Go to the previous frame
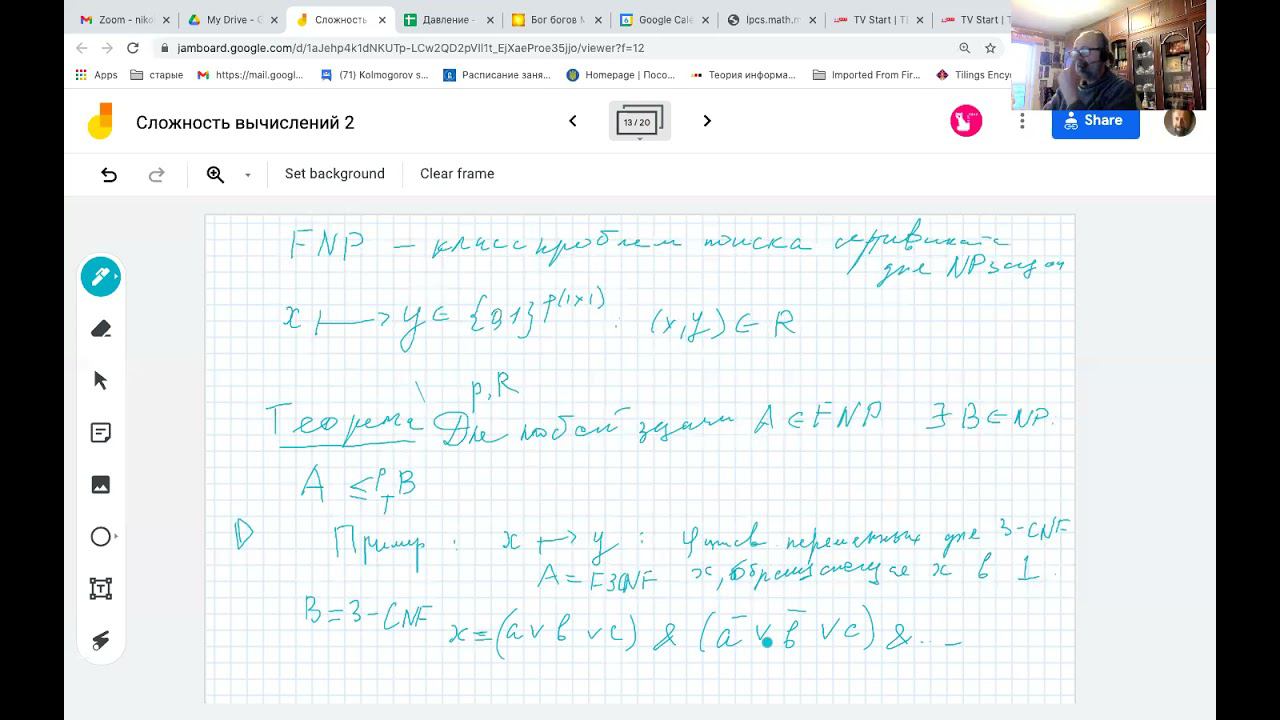 572,121
